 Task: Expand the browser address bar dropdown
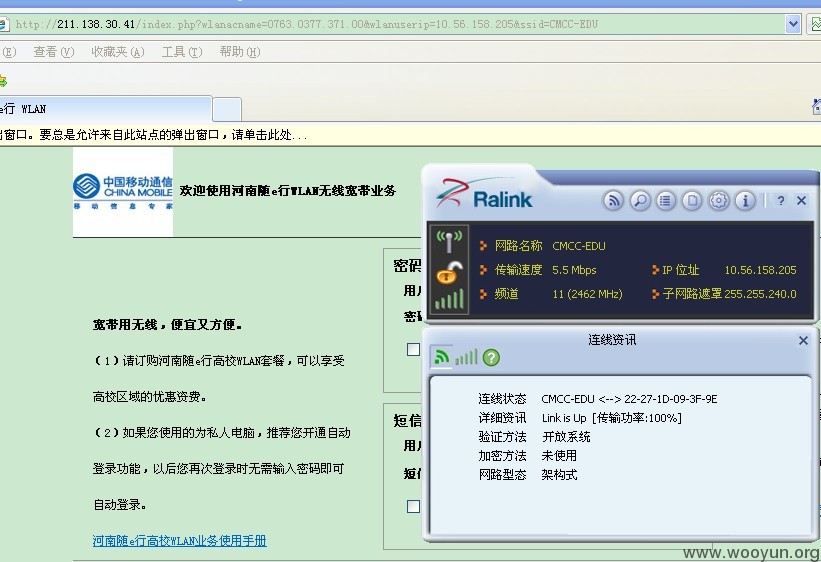tap(793, 24)
